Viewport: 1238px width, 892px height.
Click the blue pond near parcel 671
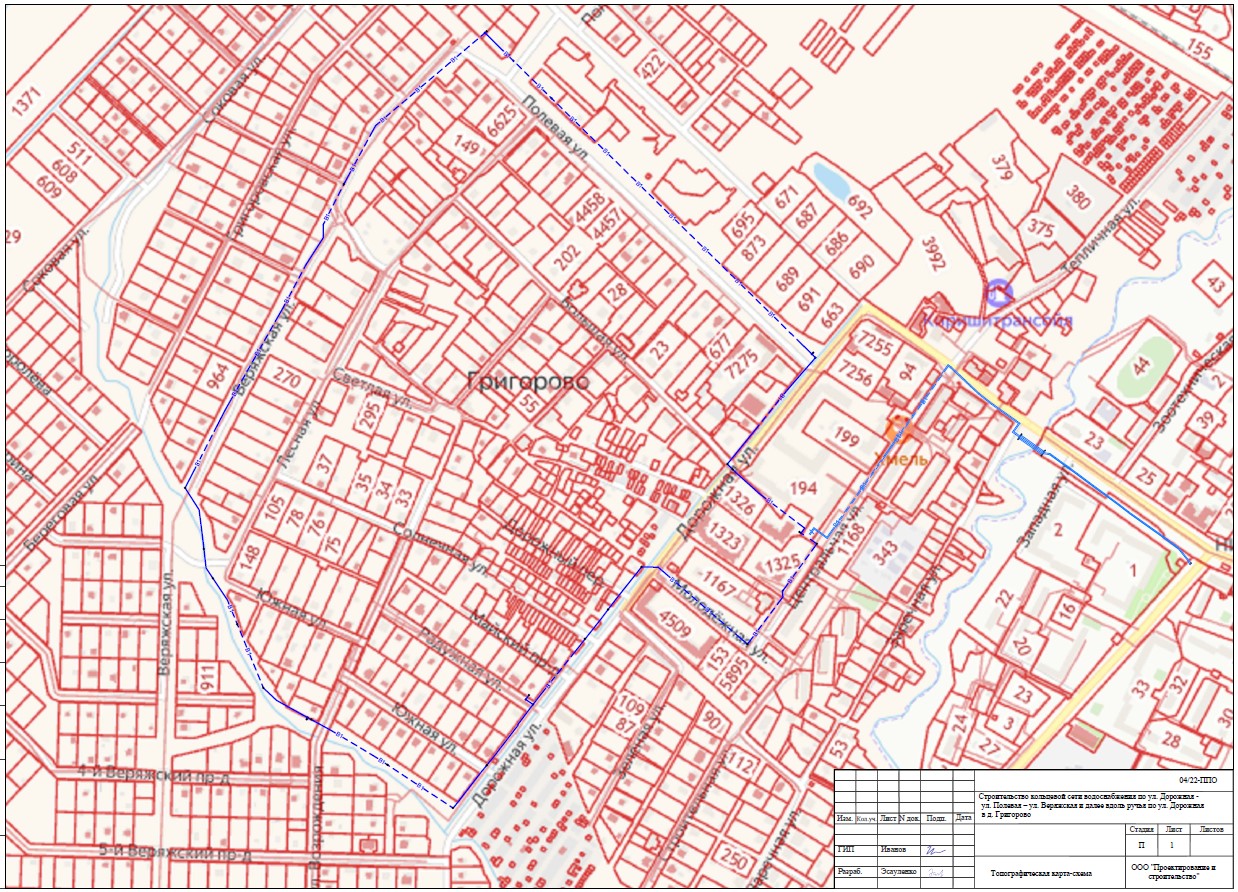[x=829, y=181]
